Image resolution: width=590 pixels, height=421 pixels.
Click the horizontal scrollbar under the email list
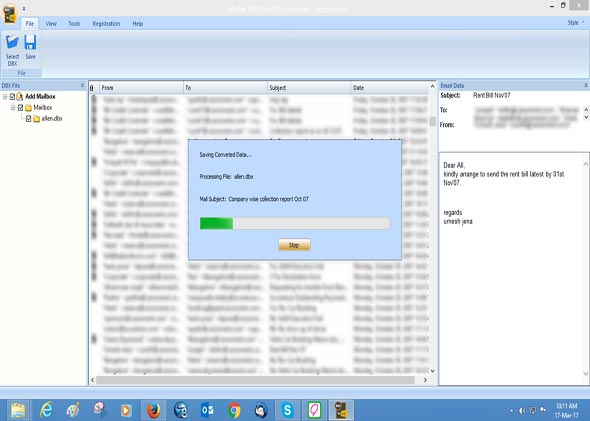[256, 380]
